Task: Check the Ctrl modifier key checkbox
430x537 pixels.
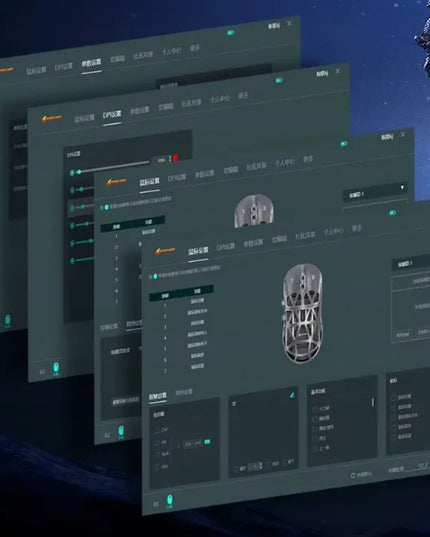Action: tap(157, 429)
